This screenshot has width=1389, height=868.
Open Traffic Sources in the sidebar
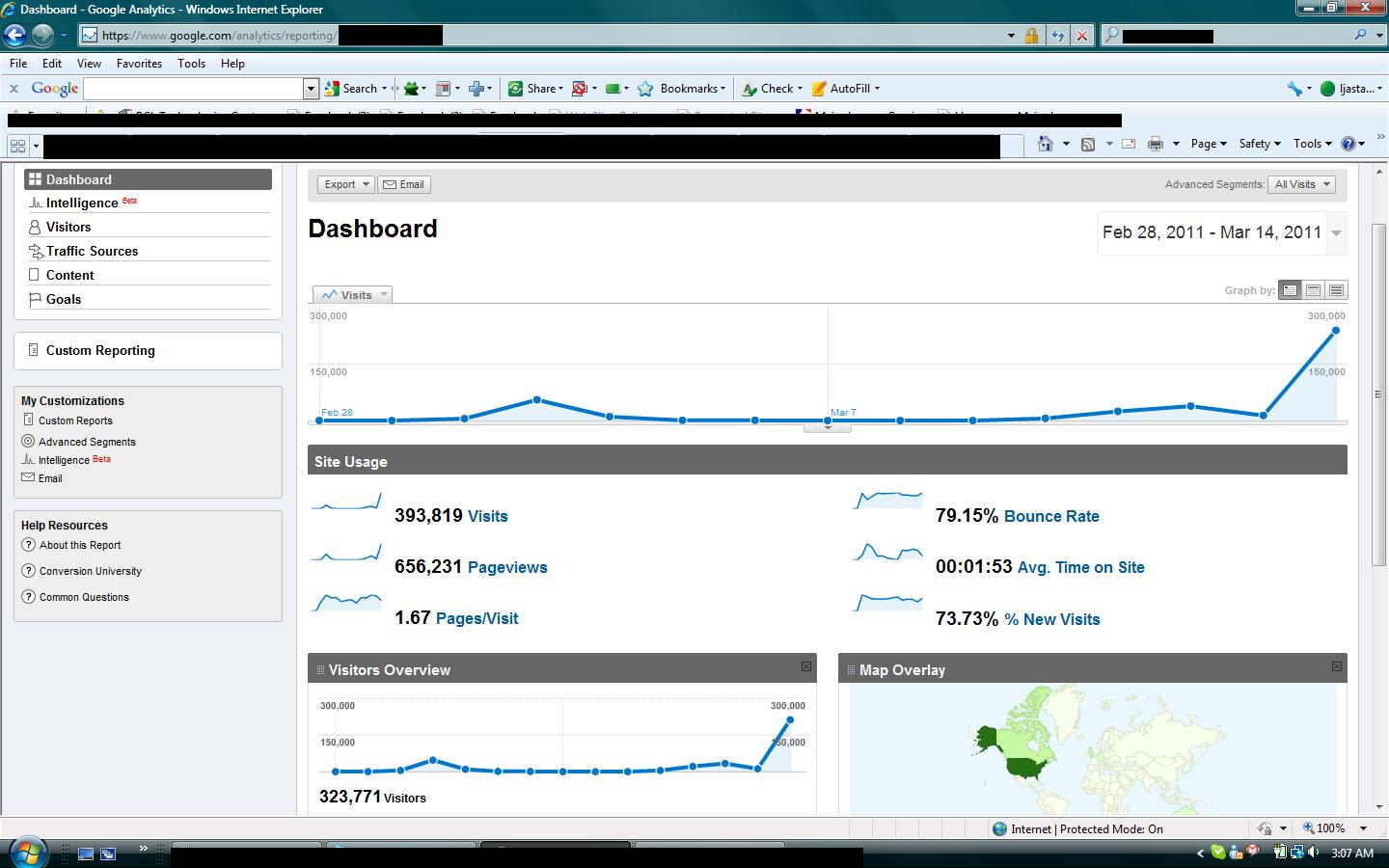click(x=92, y=251)
